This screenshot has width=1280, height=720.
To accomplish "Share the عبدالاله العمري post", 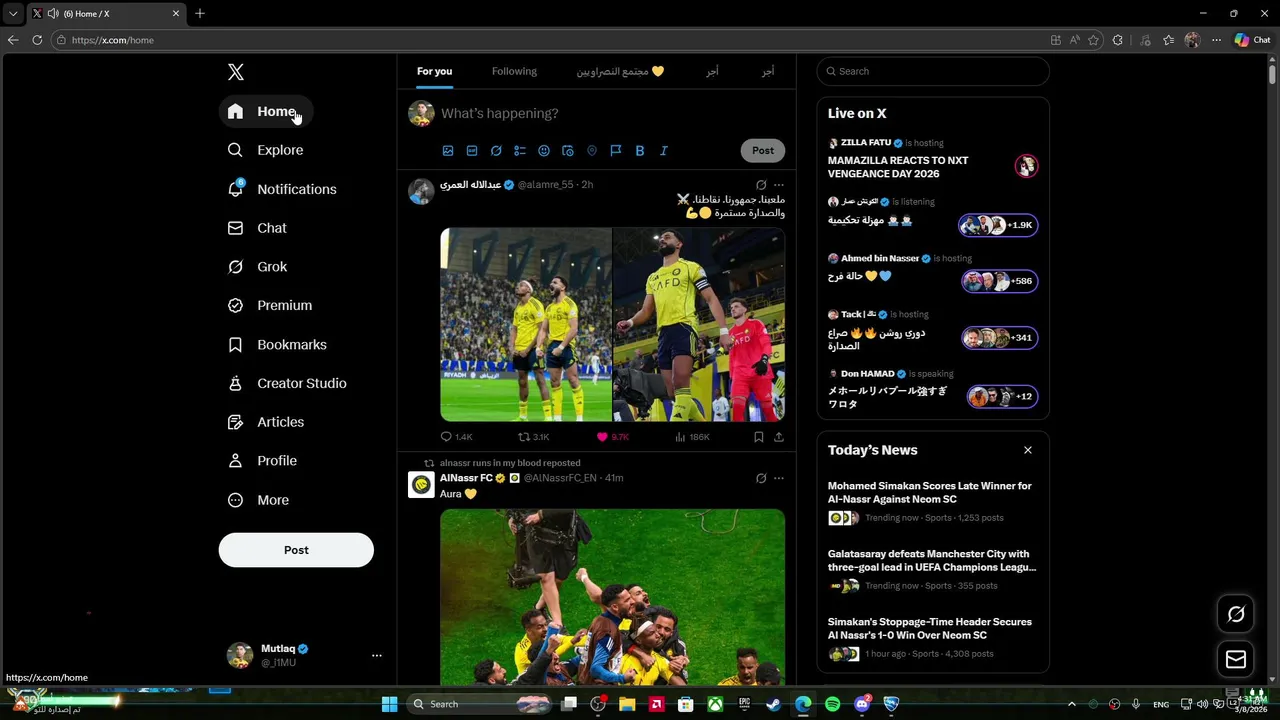I will [x=779, y=437].
